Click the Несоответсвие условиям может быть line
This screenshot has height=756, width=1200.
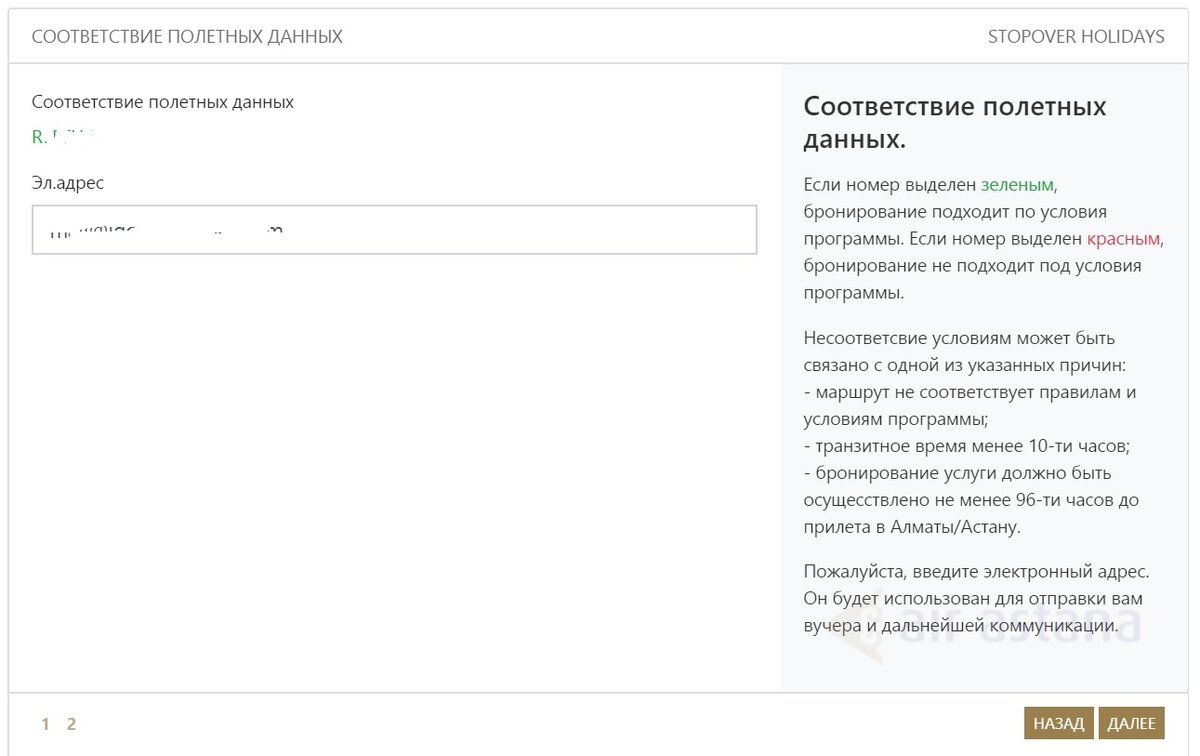[958, 338]
